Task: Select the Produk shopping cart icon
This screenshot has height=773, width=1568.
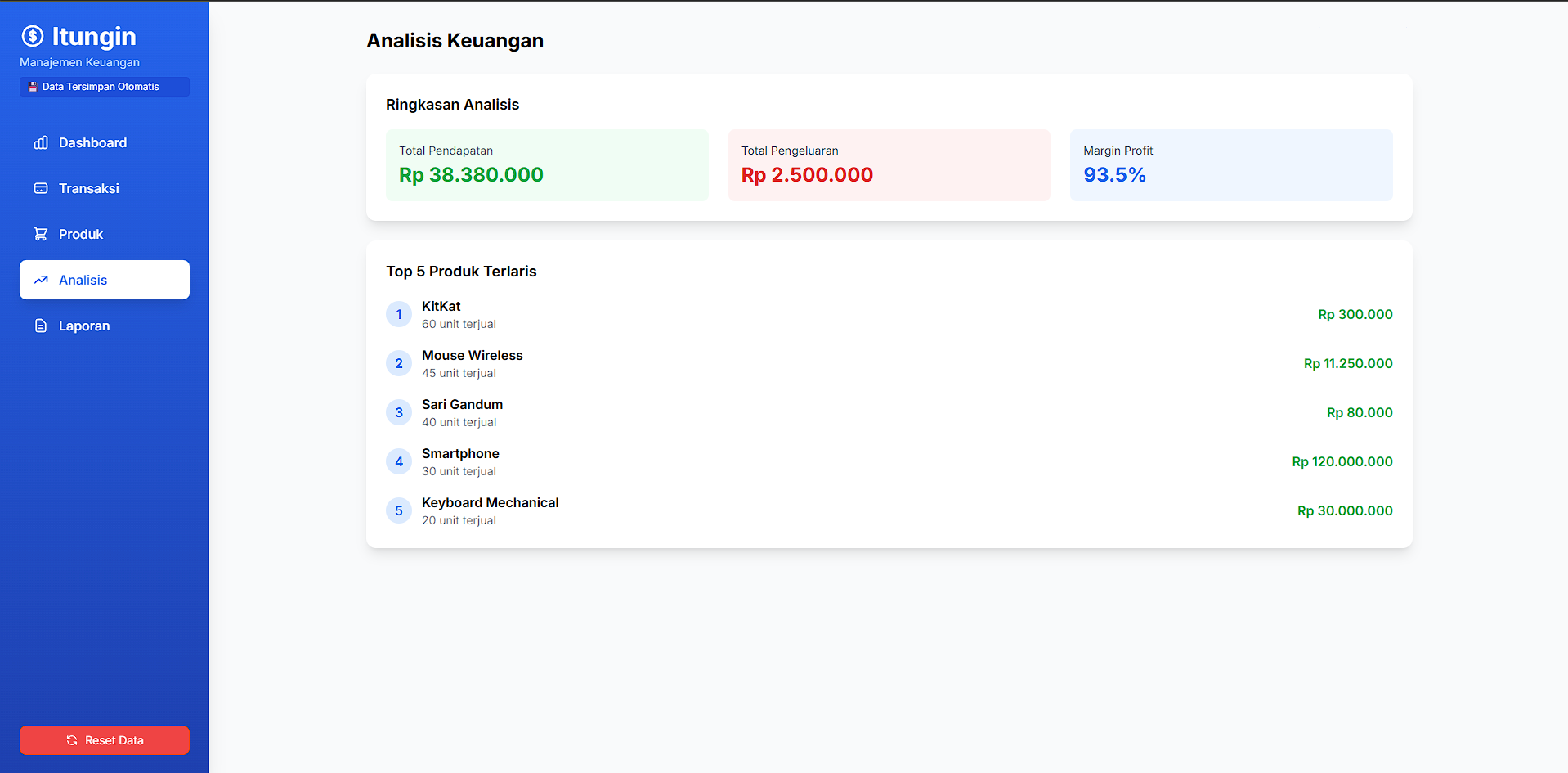Action: pyautogui.click(x=41, y=234)
